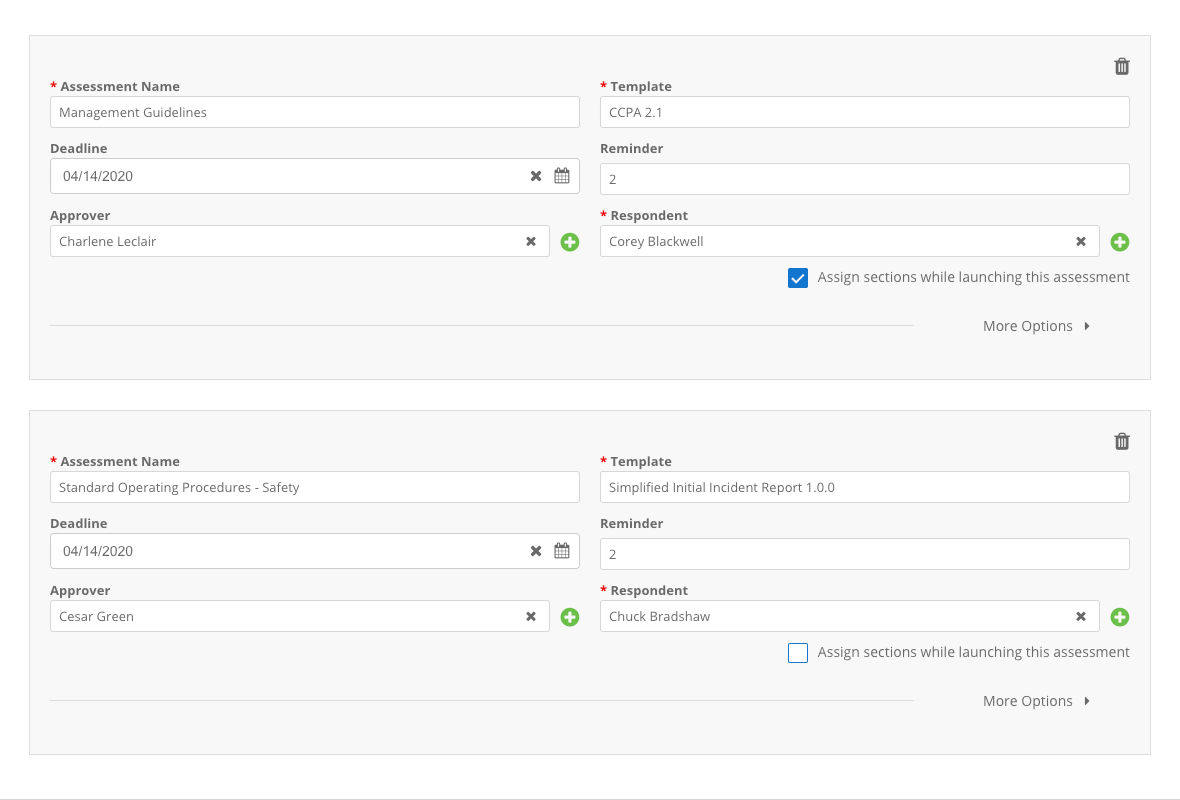
Task: Add another respondent to Management Guidelines
Action: coord(1119,241)
